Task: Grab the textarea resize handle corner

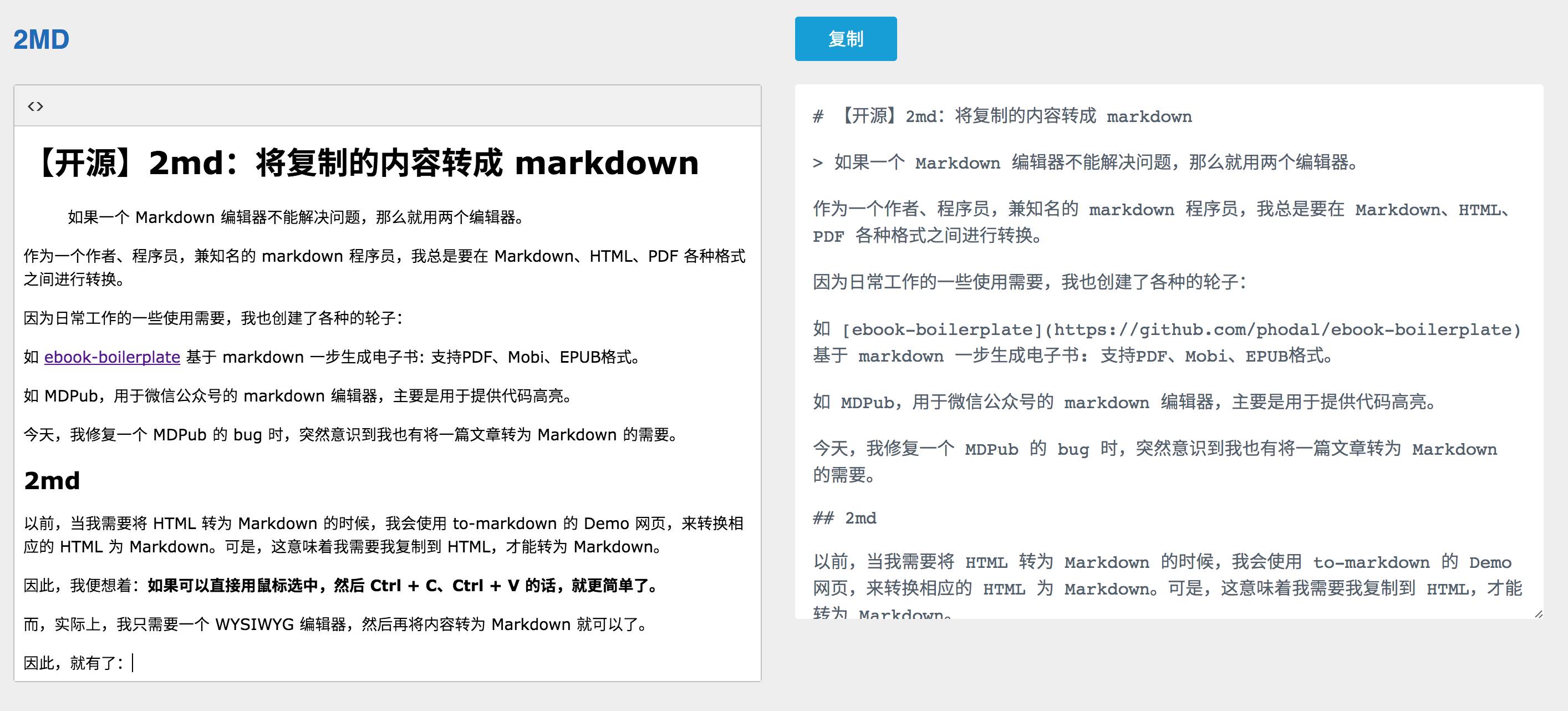Action: click(1538, 613)
